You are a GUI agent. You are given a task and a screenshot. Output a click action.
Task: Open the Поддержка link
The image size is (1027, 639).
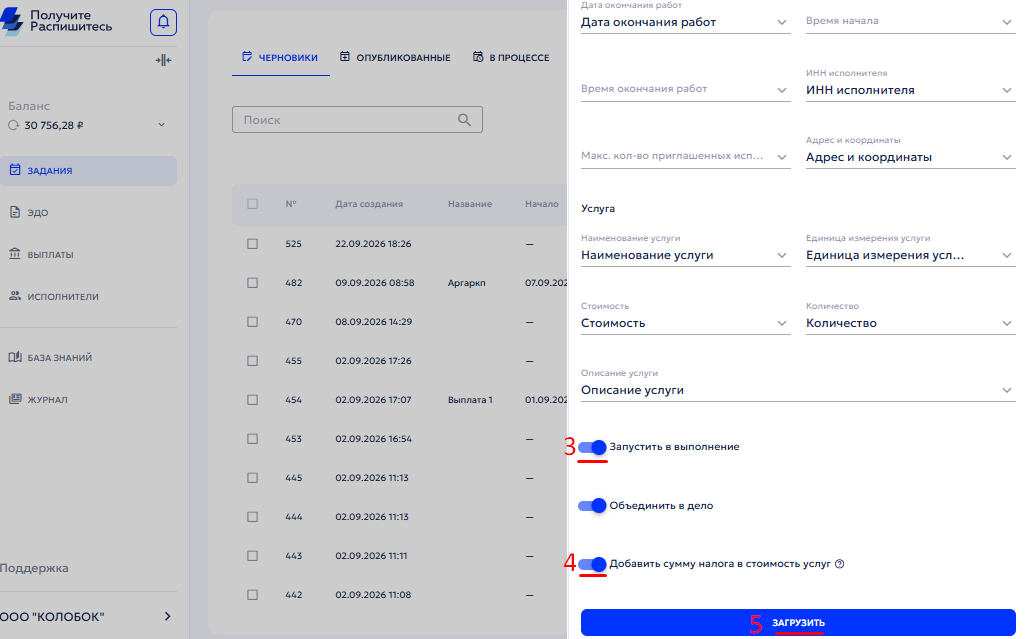pos(34,568)
